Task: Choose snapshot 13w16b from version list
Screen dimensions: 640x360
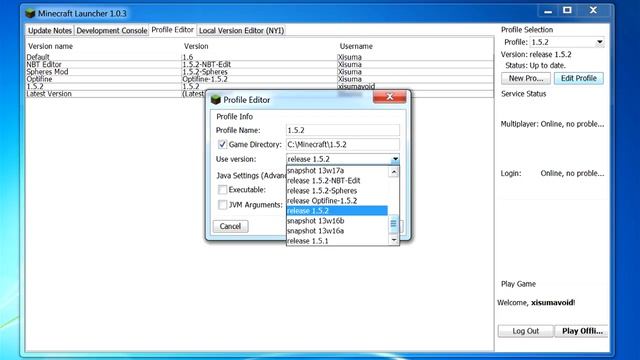Action: click(x=337, y=221)
